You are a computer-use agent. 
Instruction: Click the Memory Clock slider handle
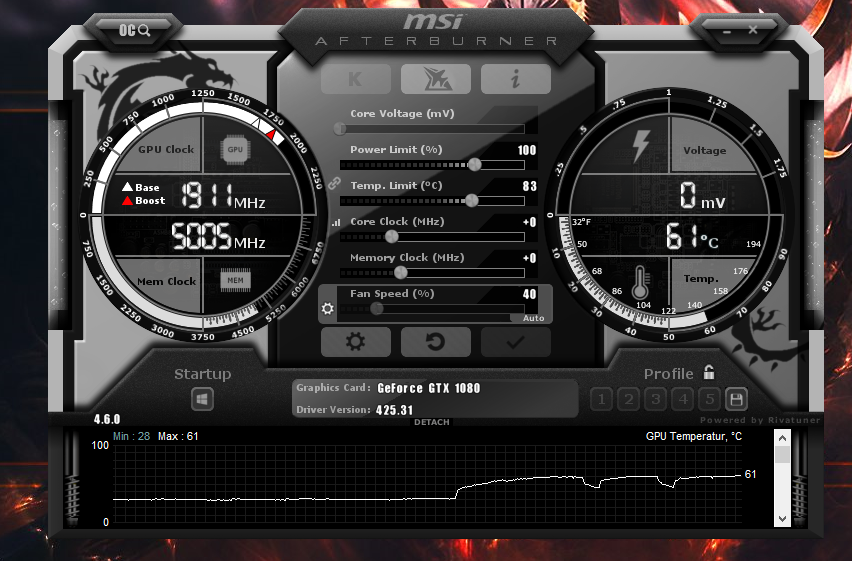[400, 272]
